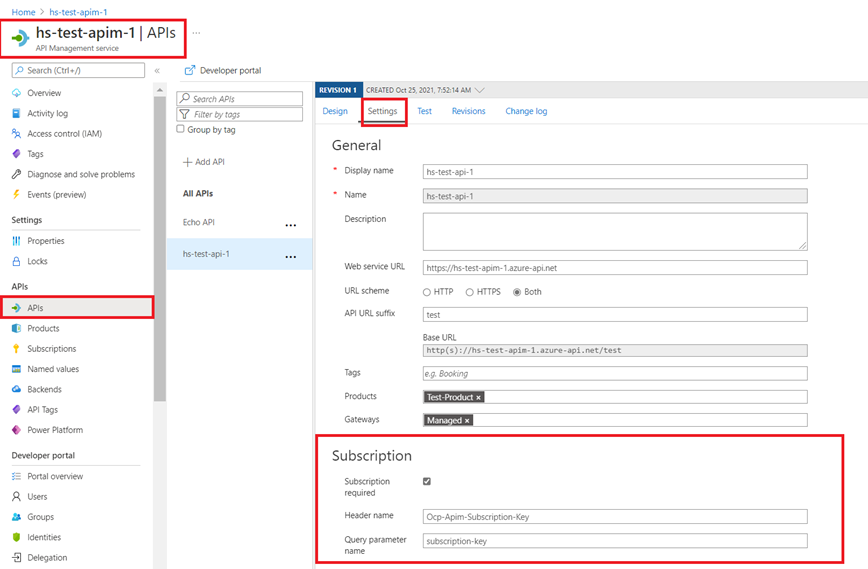Click the Web service URL field

click(615, 268)
